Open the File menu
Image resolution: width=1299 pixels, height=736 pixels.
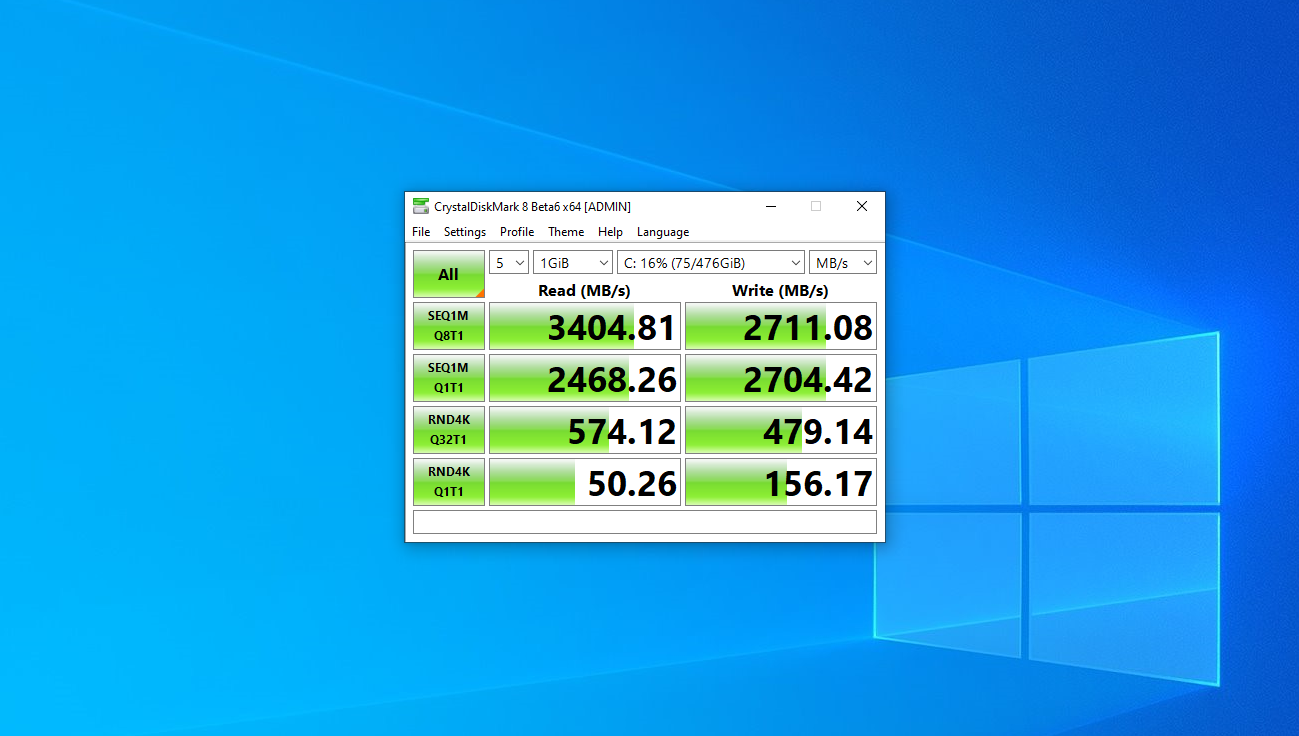coord(421,232)
